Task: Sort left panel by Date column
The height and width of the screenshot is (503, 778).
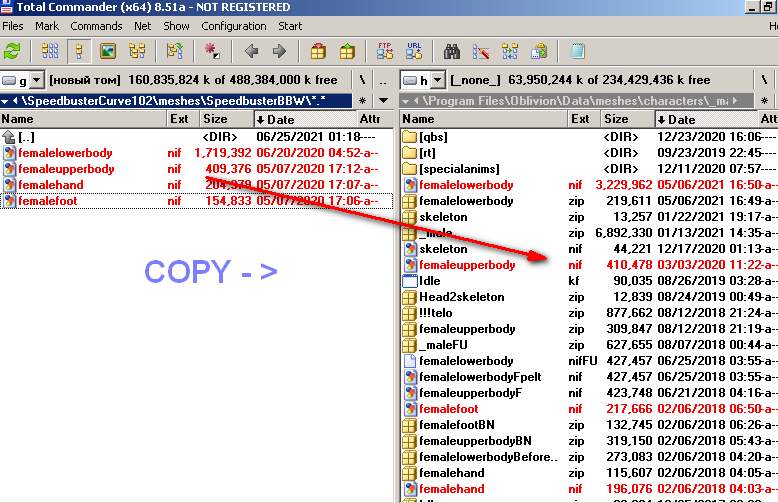Action: (305, 119)
